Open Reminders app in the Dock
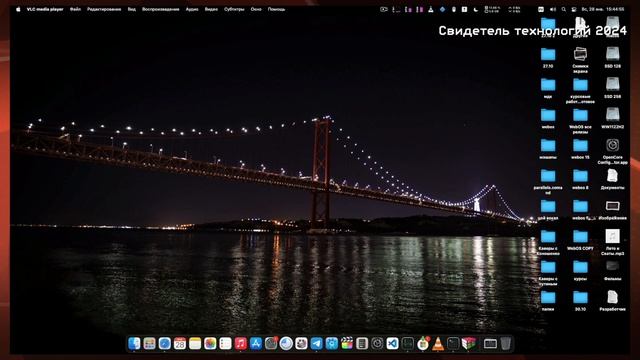 (x=225, y=344)
